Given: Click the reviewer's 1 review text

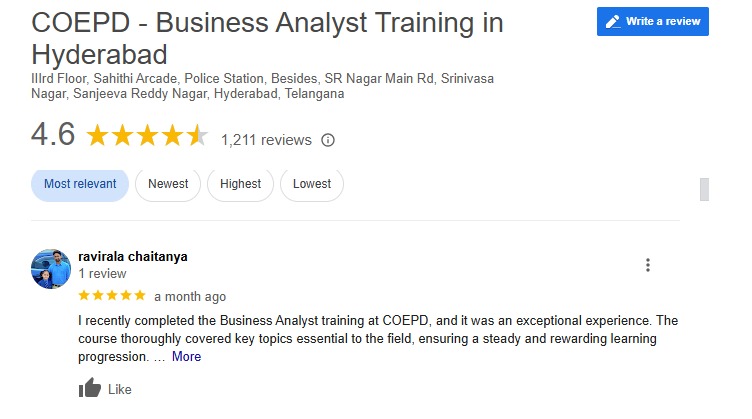Looking at the screenshot, I should [102, 273].
